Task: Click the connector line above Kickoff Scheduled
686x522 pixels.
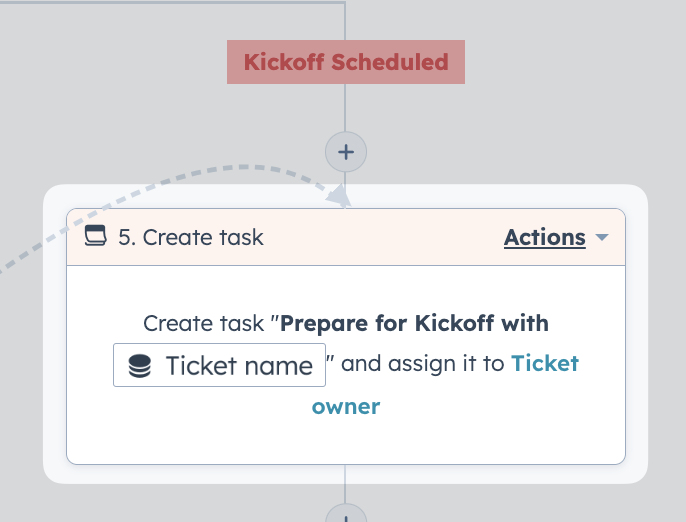Action: coord(345,21)
